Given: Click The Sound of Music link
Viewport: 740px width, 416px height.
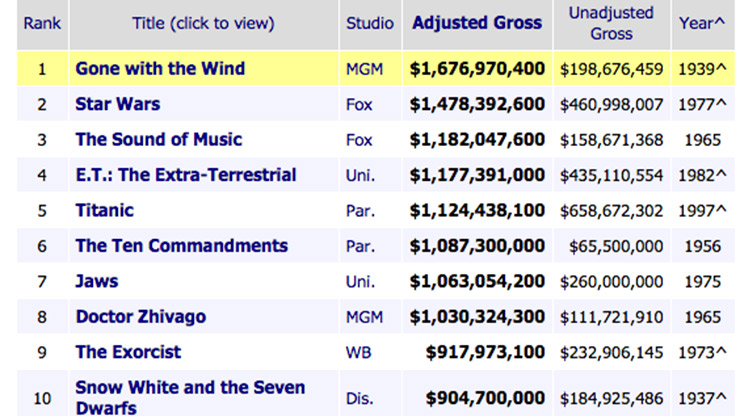Looking at the screenshot, I should (158, 139).
